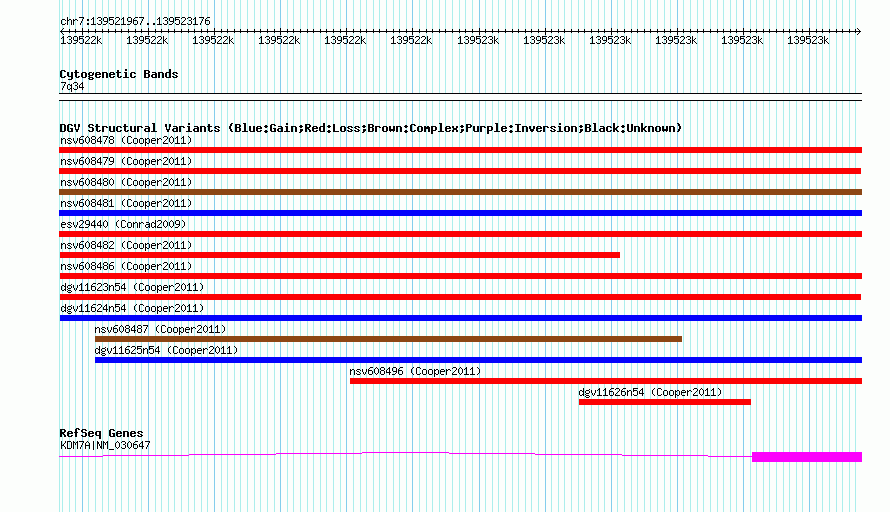Open the KDM7A|NM_030647 gene label
This screenshot has width=890, height=512.
point(105,446)
